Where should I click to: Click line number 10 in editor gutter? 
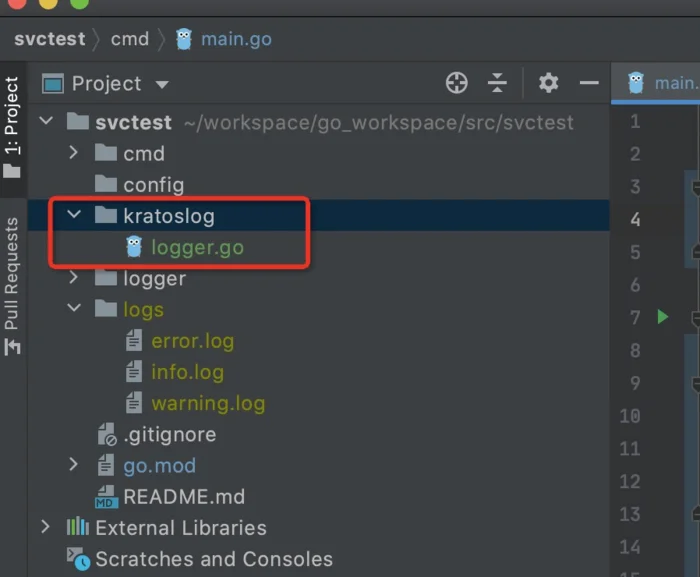pos(630,416)
